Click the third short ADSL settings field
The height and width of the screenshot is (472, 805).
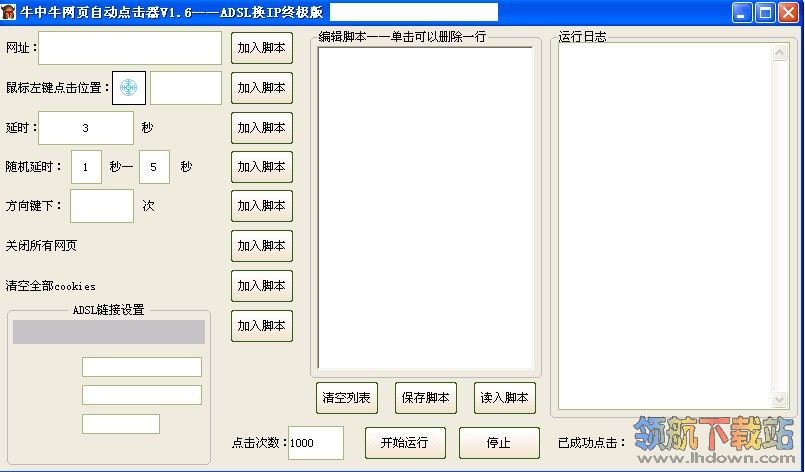[121, 424]
